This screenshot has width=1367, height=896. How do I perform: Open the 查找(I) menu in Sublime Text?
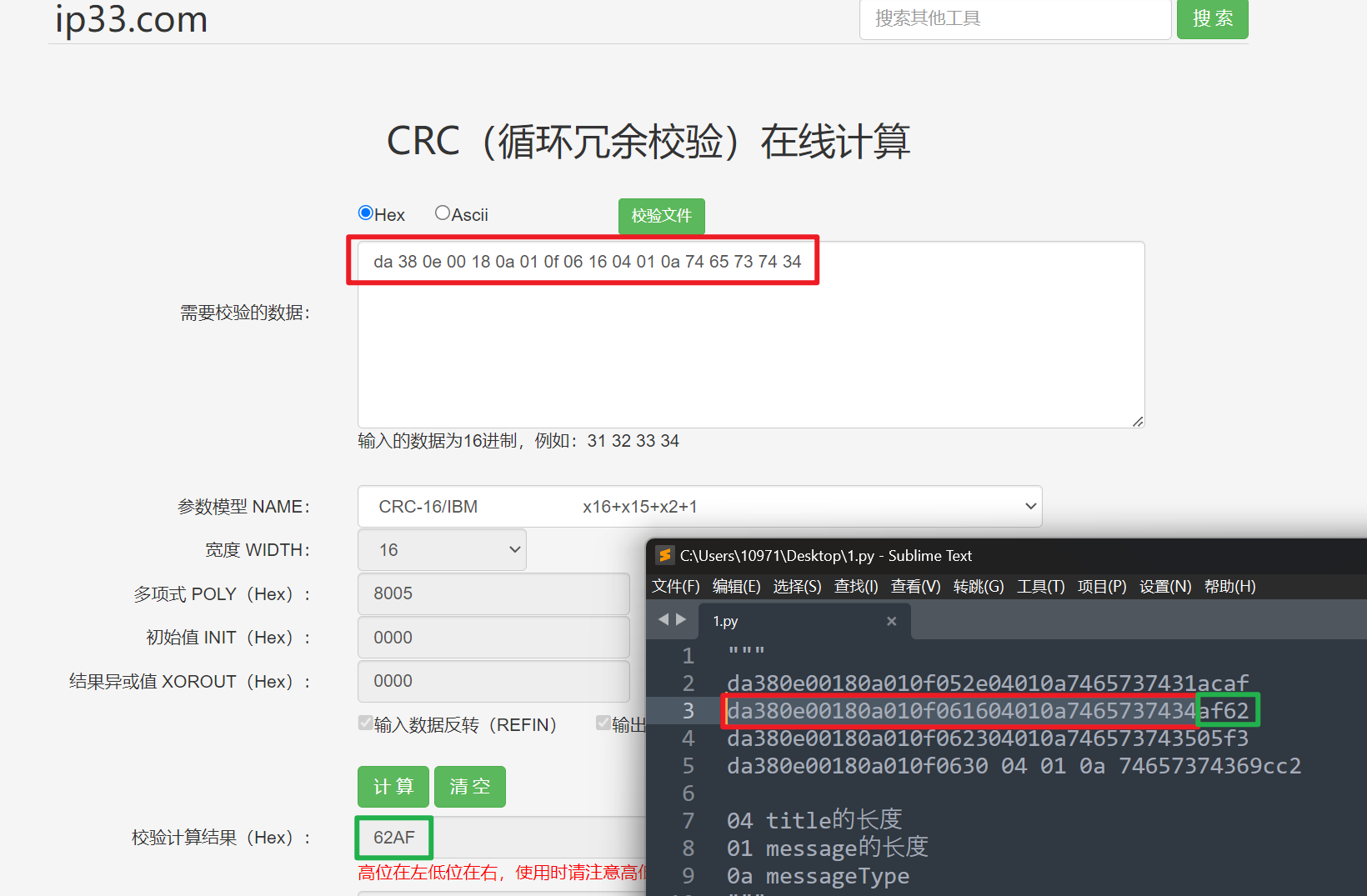(x=857, y=587)
